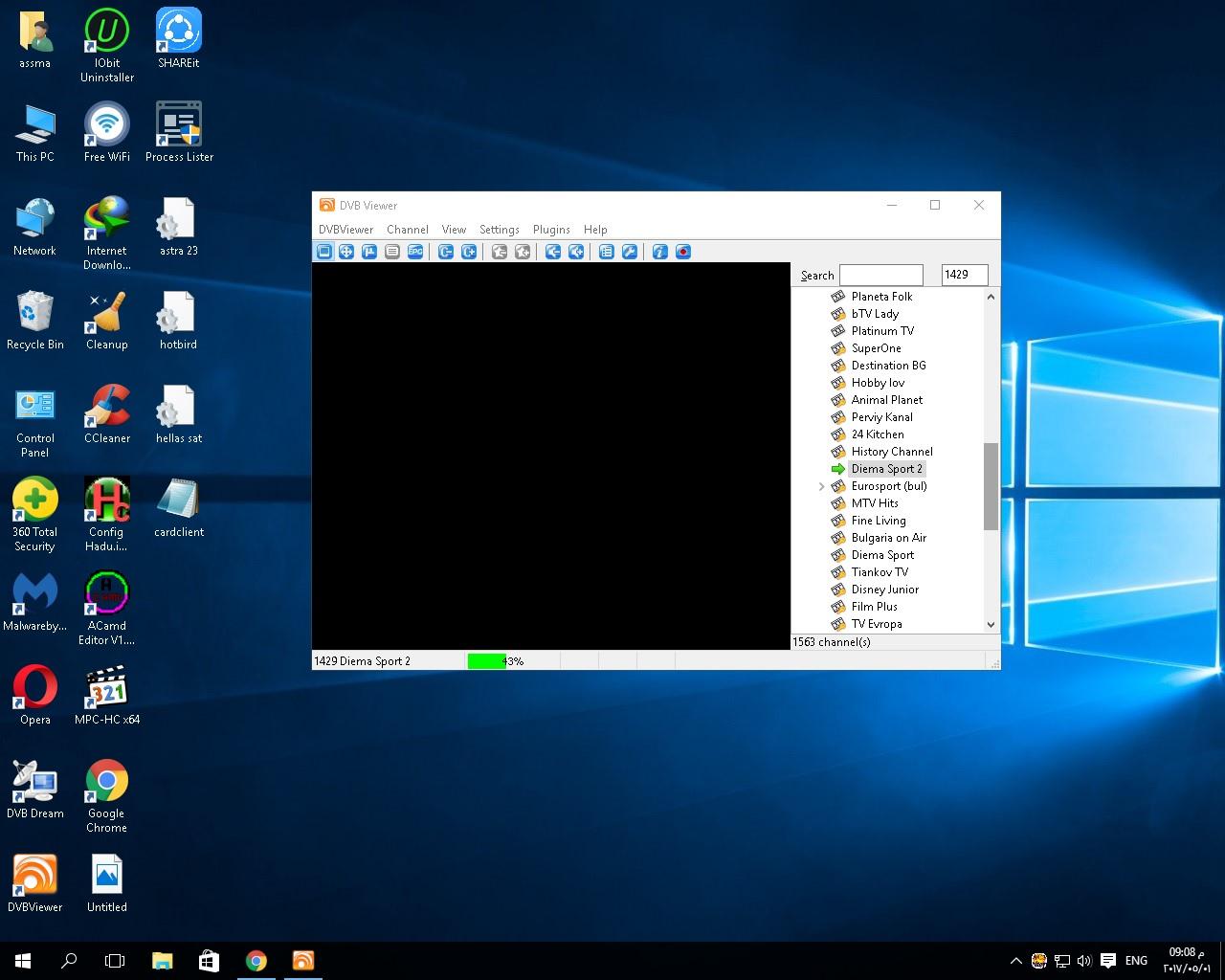This screenshot has height=980, width=1225.
Task: Open the Free WiFi desktop icon
Action: click(x=107, y=134)
